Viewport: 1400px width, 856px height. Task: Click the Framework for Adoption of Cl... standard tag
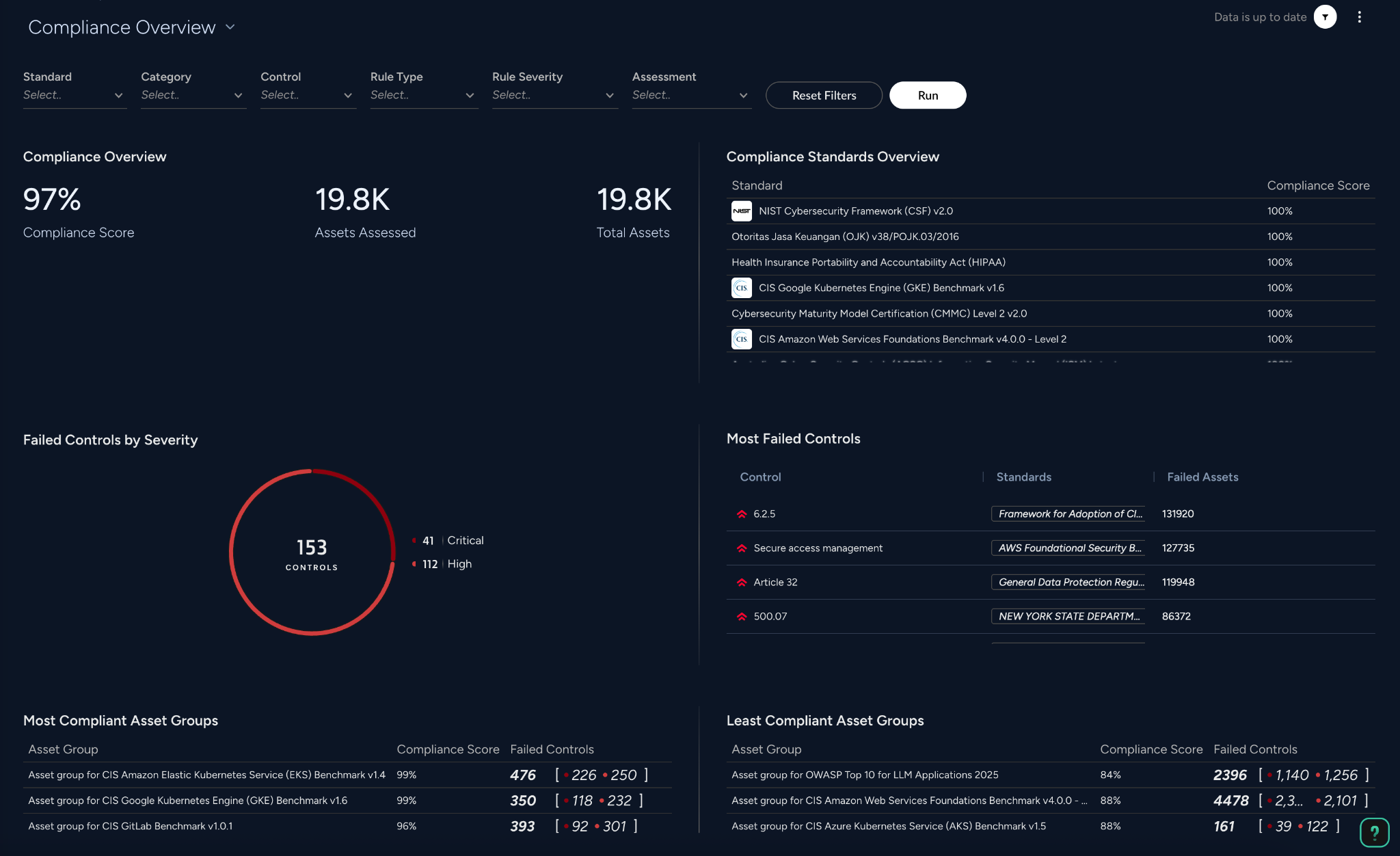[x=1068, y=514]
